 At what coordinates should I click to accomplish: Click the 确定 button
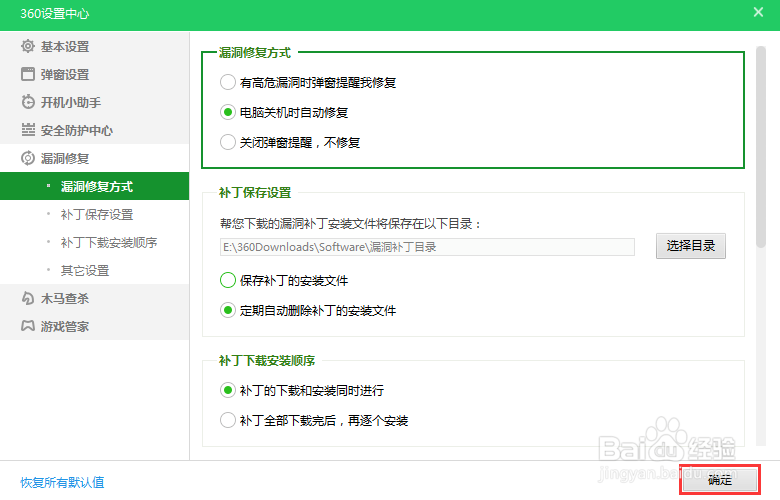tap(720, 480)
